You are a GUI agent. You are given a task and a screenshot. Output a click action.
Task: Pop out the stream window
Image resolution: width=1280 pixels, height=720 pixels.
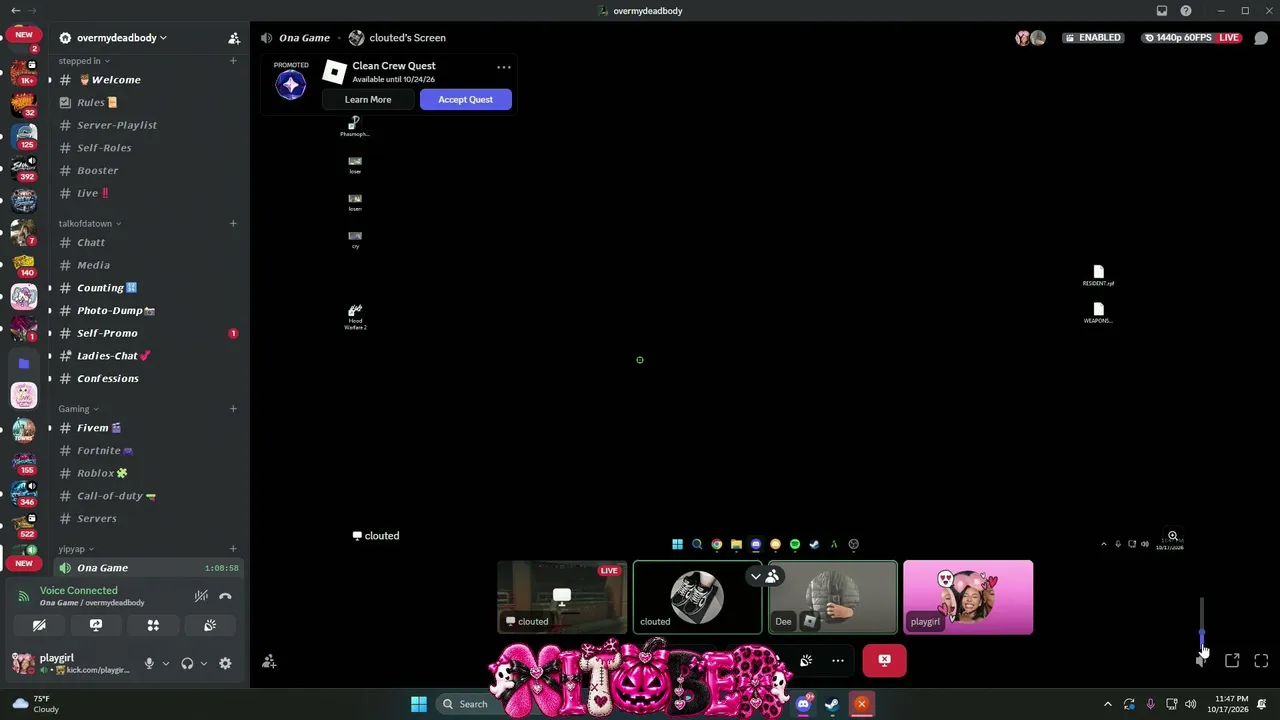coord(1232,660)
